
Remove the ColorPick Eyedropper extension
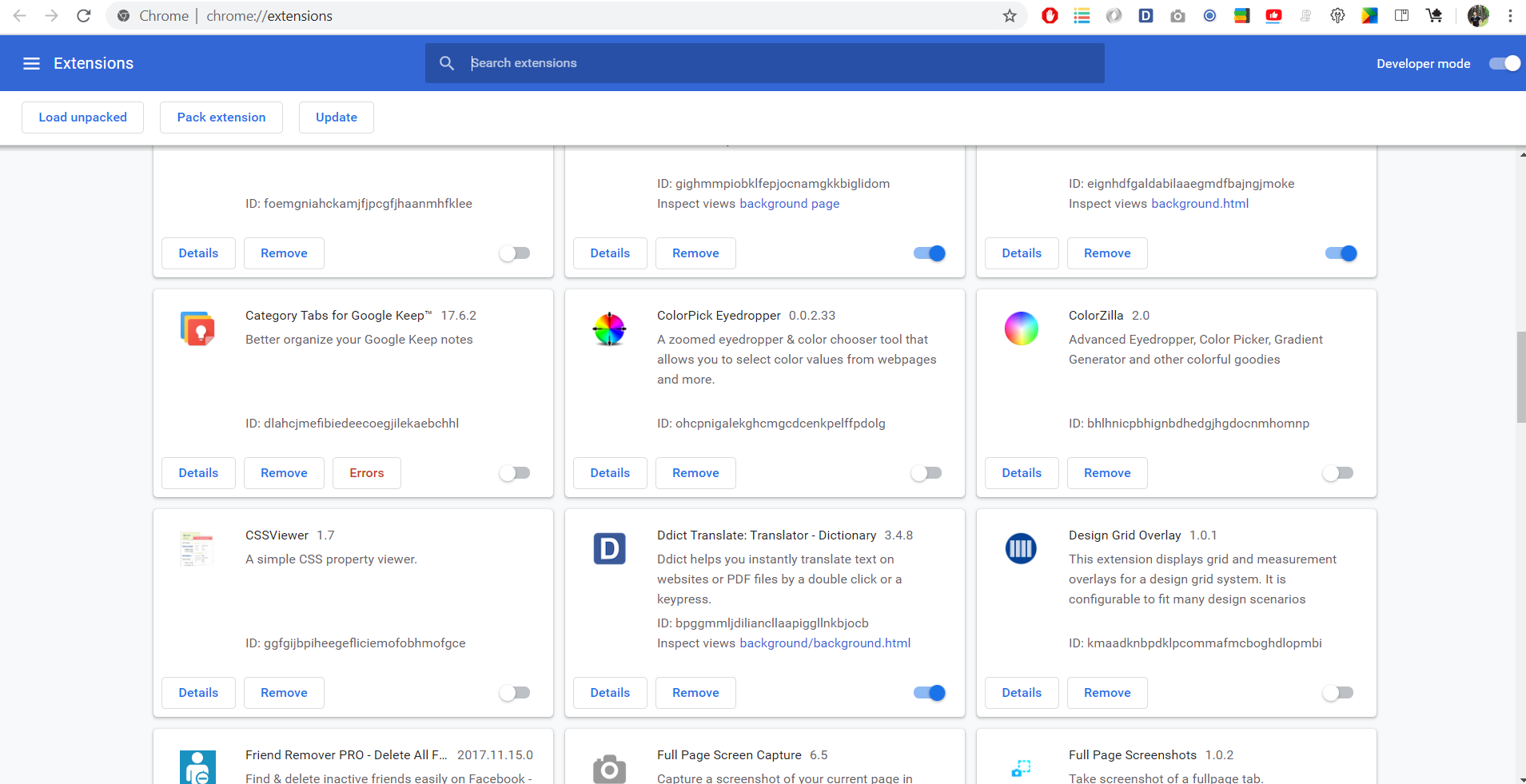(695, 473)
